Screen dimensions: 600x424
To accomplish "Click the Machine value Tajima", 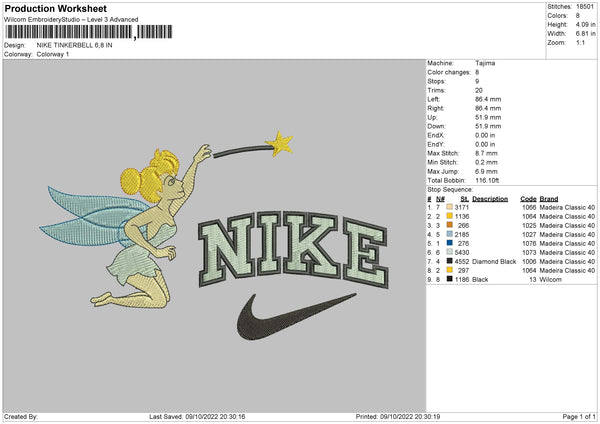I will click(485, 63).
